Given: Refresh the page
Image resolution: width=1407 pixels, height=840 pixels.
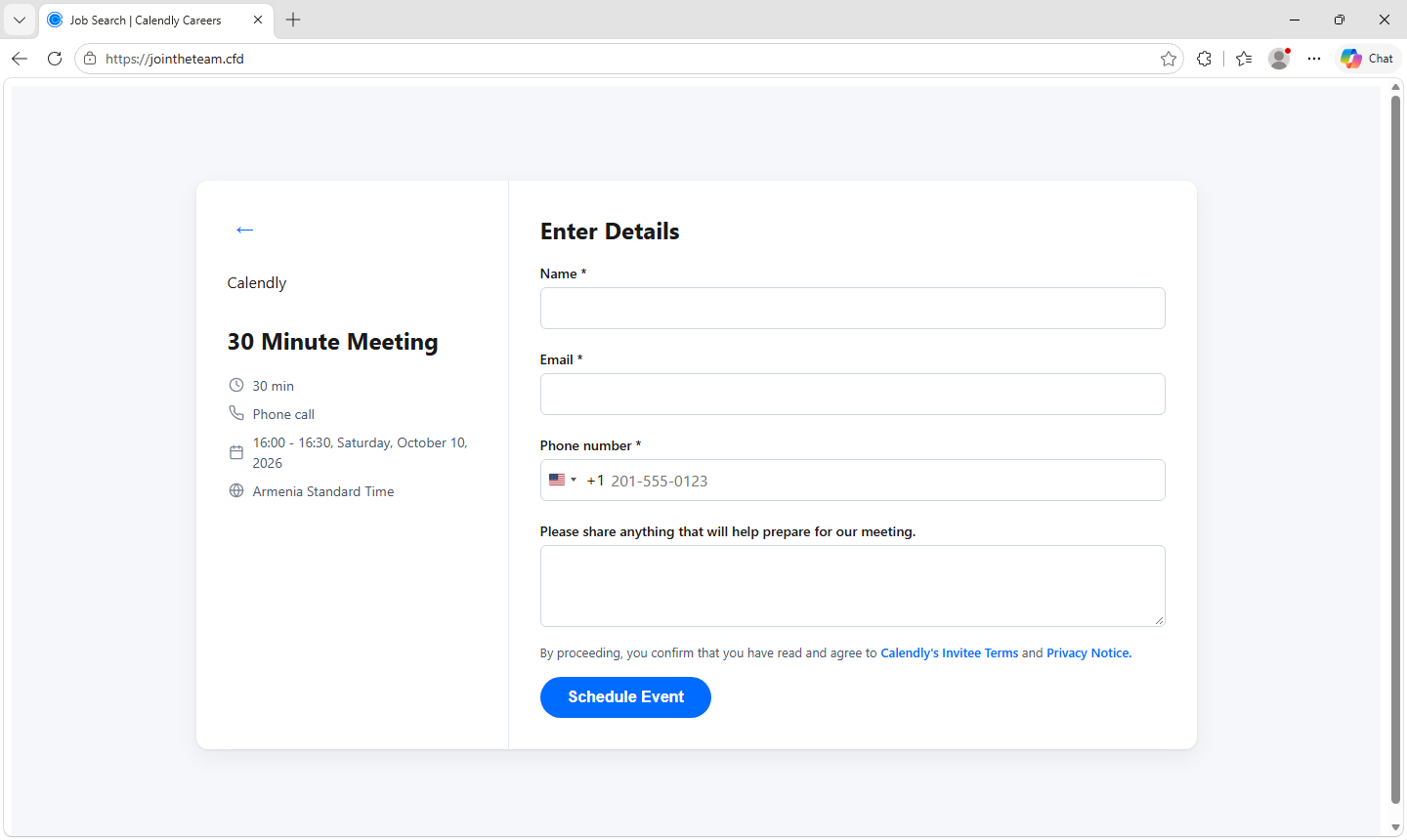Looking at the screenshot, I should 55,59.
